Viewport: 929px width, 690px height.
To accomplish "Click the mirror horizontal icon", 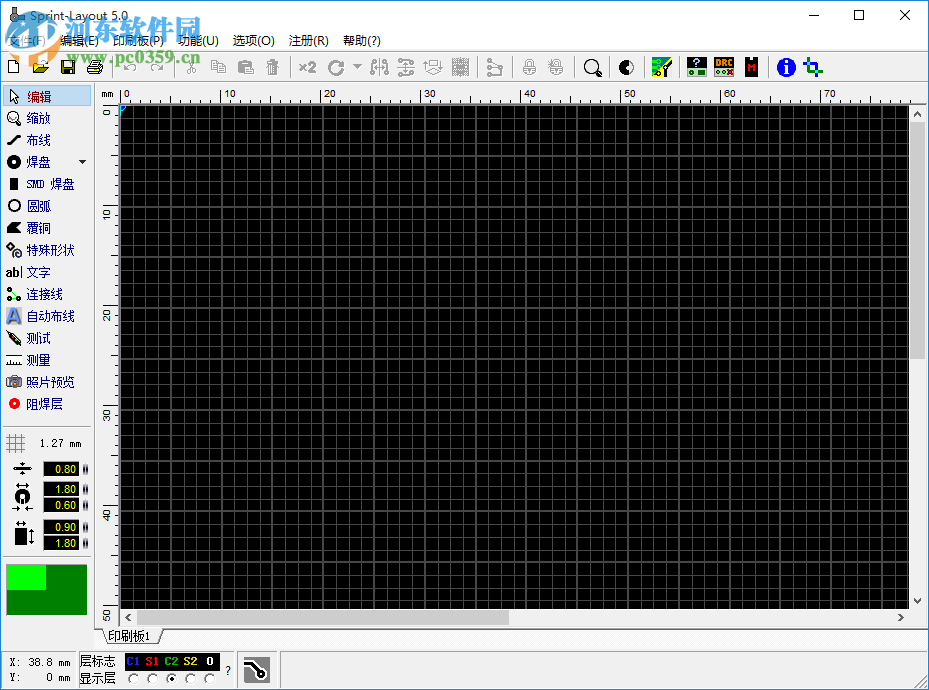I will coord(379,67).
